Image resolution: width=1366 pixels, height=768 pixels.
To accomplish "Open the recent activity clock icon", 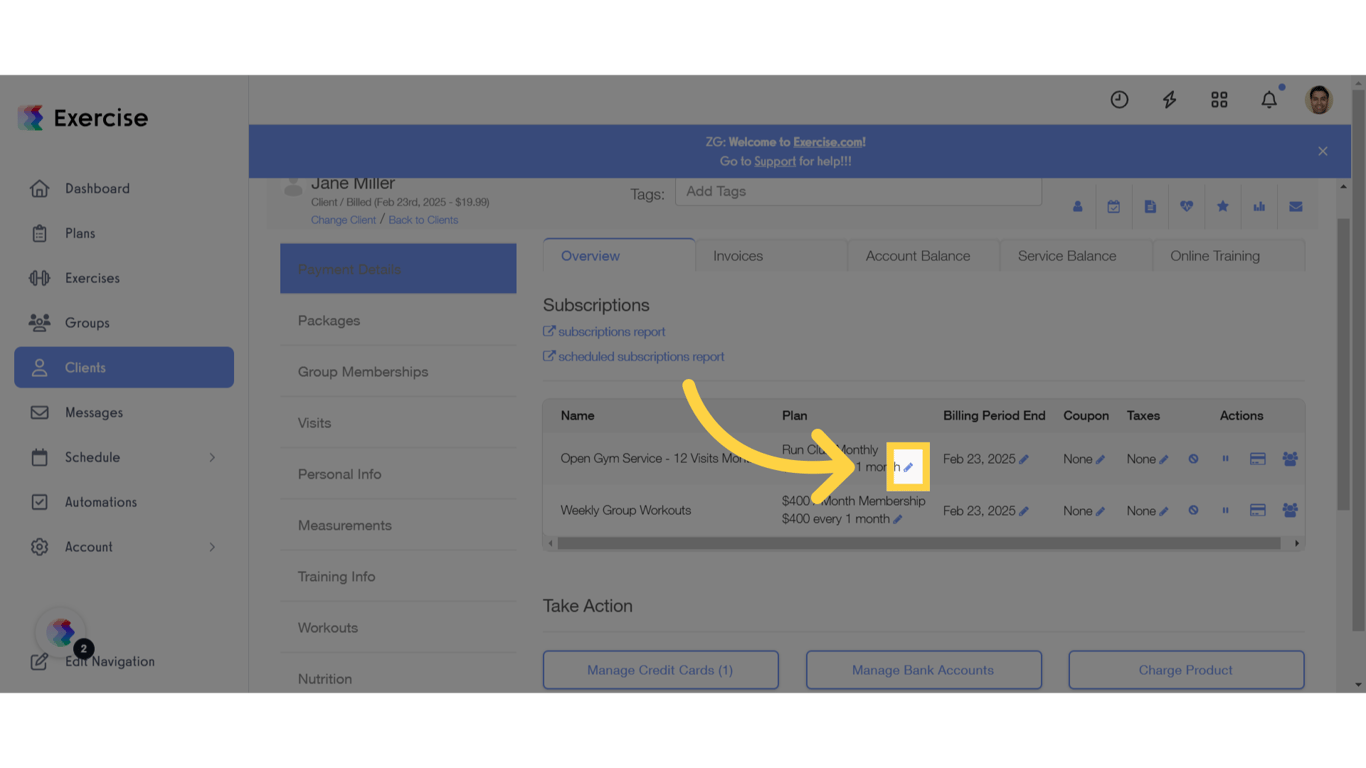I will point(1119,99).
